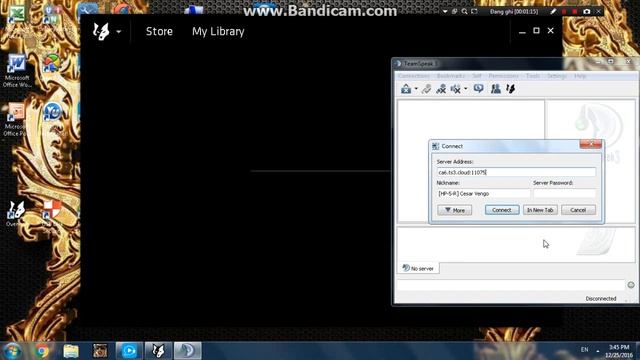Click the mute speakers toolbar icon
The height and width of the screenshot is (360, 640).
click(456, 89)
